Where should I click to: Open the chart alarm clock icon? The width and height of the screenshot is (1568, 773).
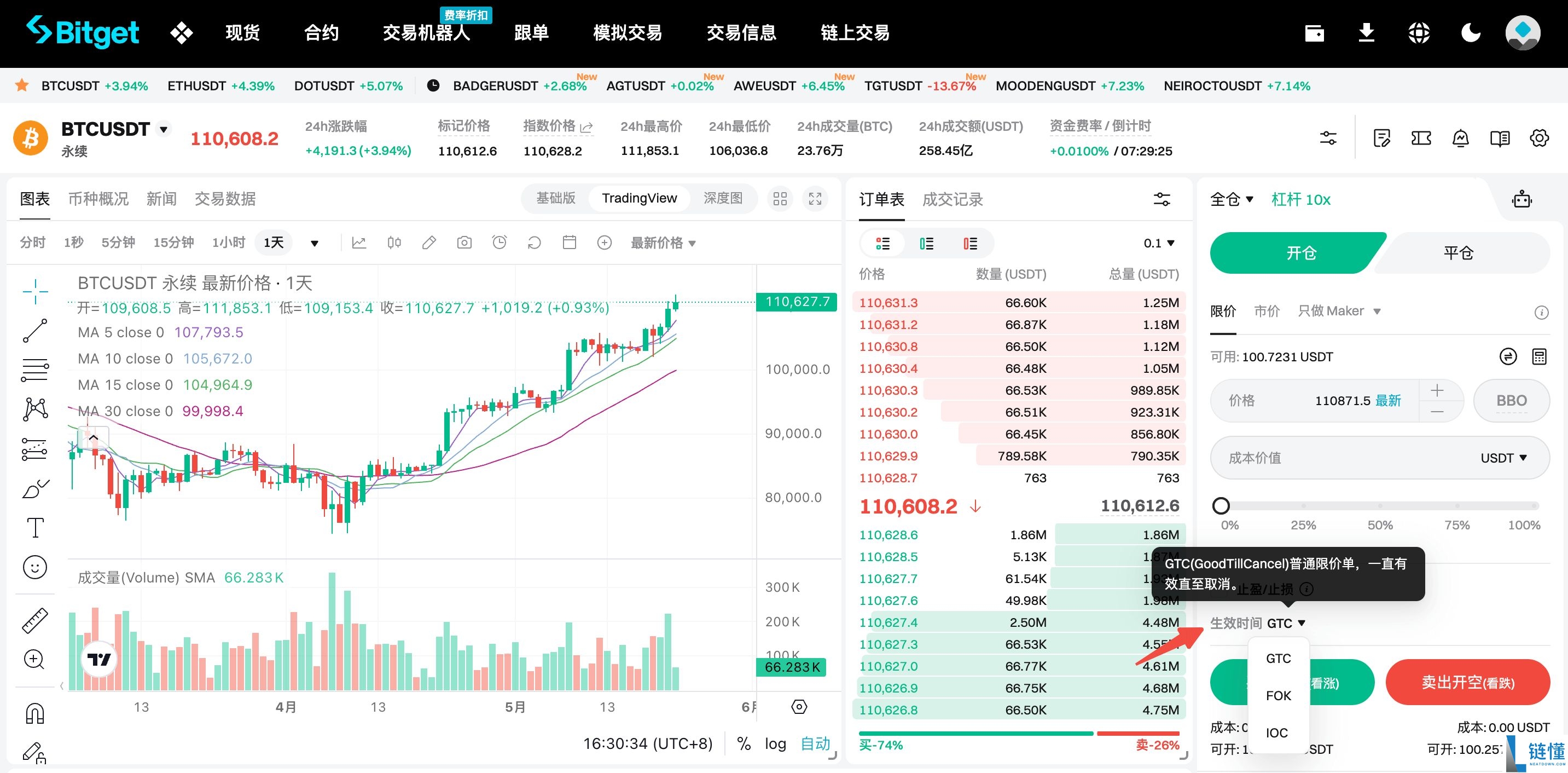point(499,243)
